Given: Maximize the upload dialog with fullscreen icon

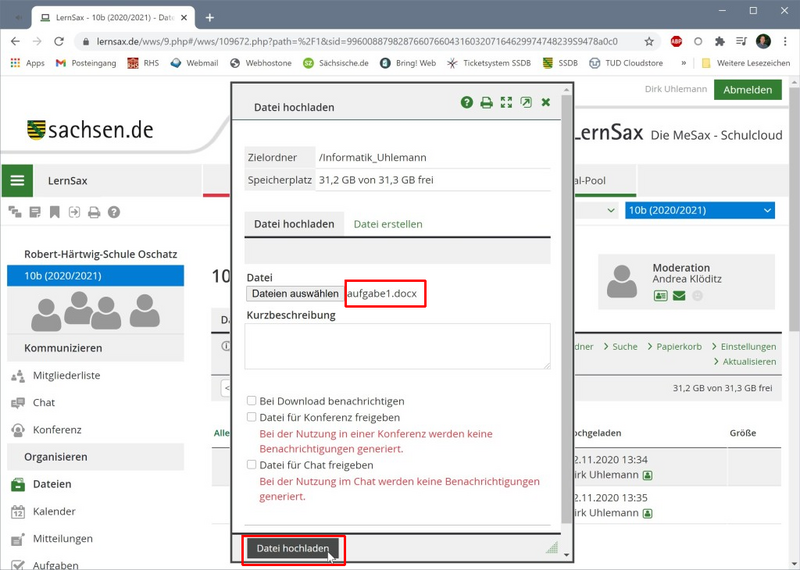Looking at the screenshot, I should (506, 103).
